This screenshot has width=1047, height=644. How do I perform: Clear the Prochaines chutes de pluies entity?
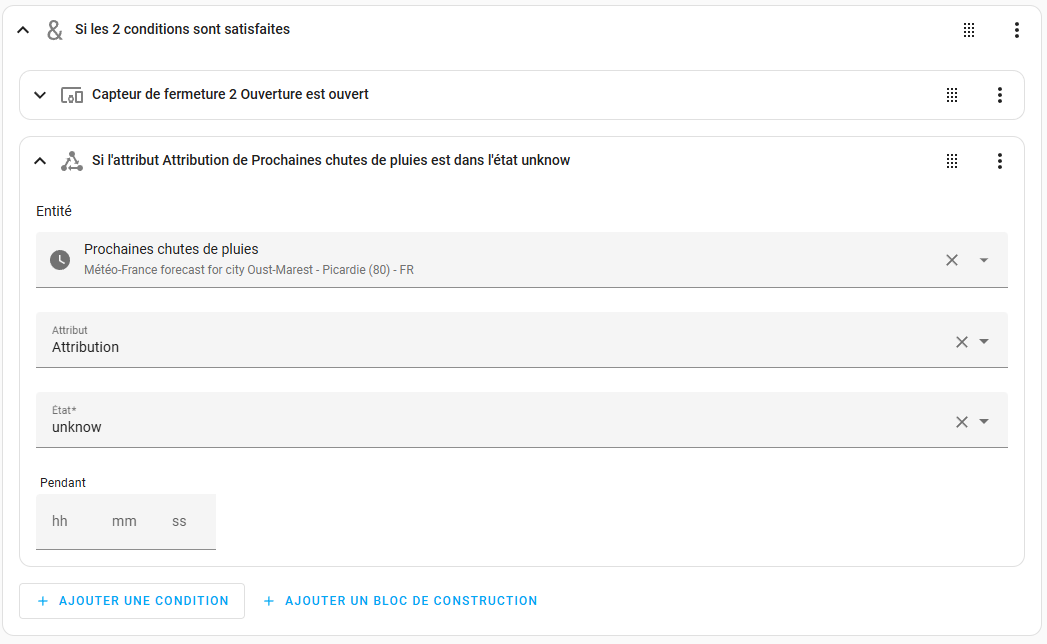[952, 260]
